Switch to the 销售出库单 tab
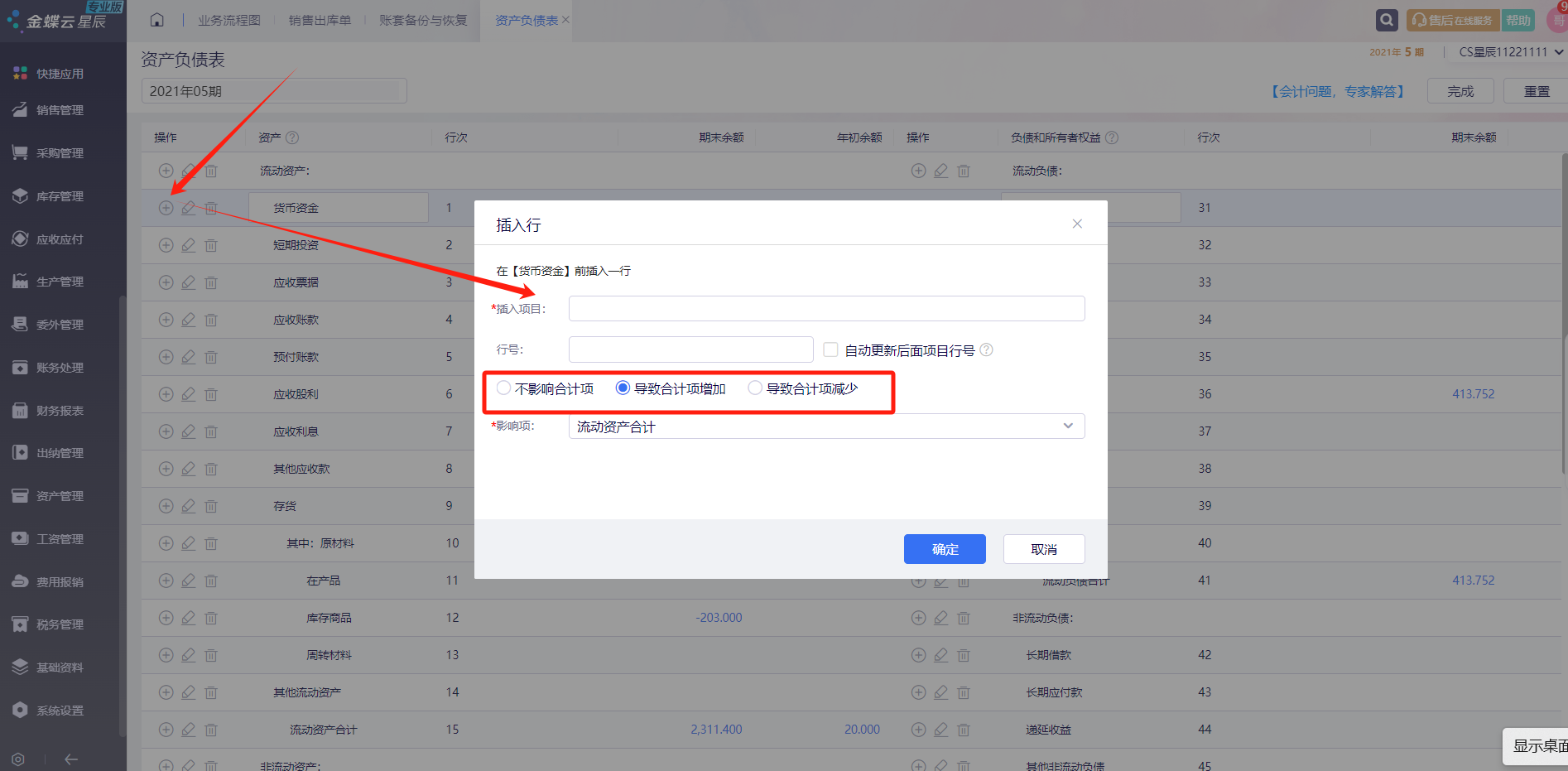 [x=320, y=20]
